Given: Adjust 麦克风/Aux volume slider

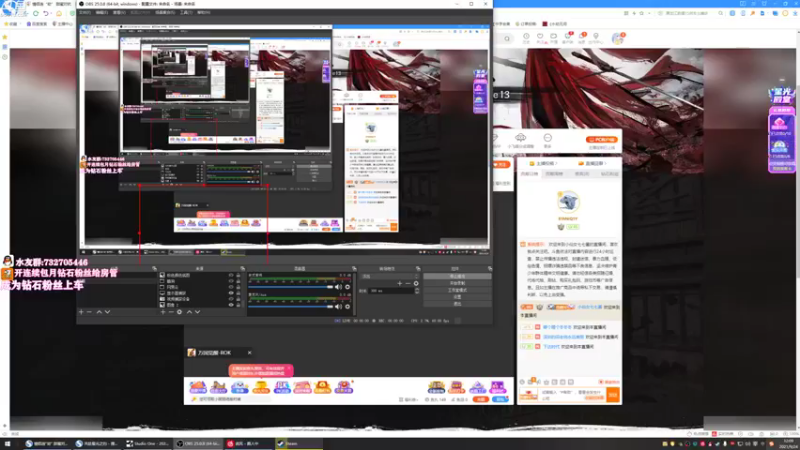Looking at the screenshot, I should click(291, 306).
